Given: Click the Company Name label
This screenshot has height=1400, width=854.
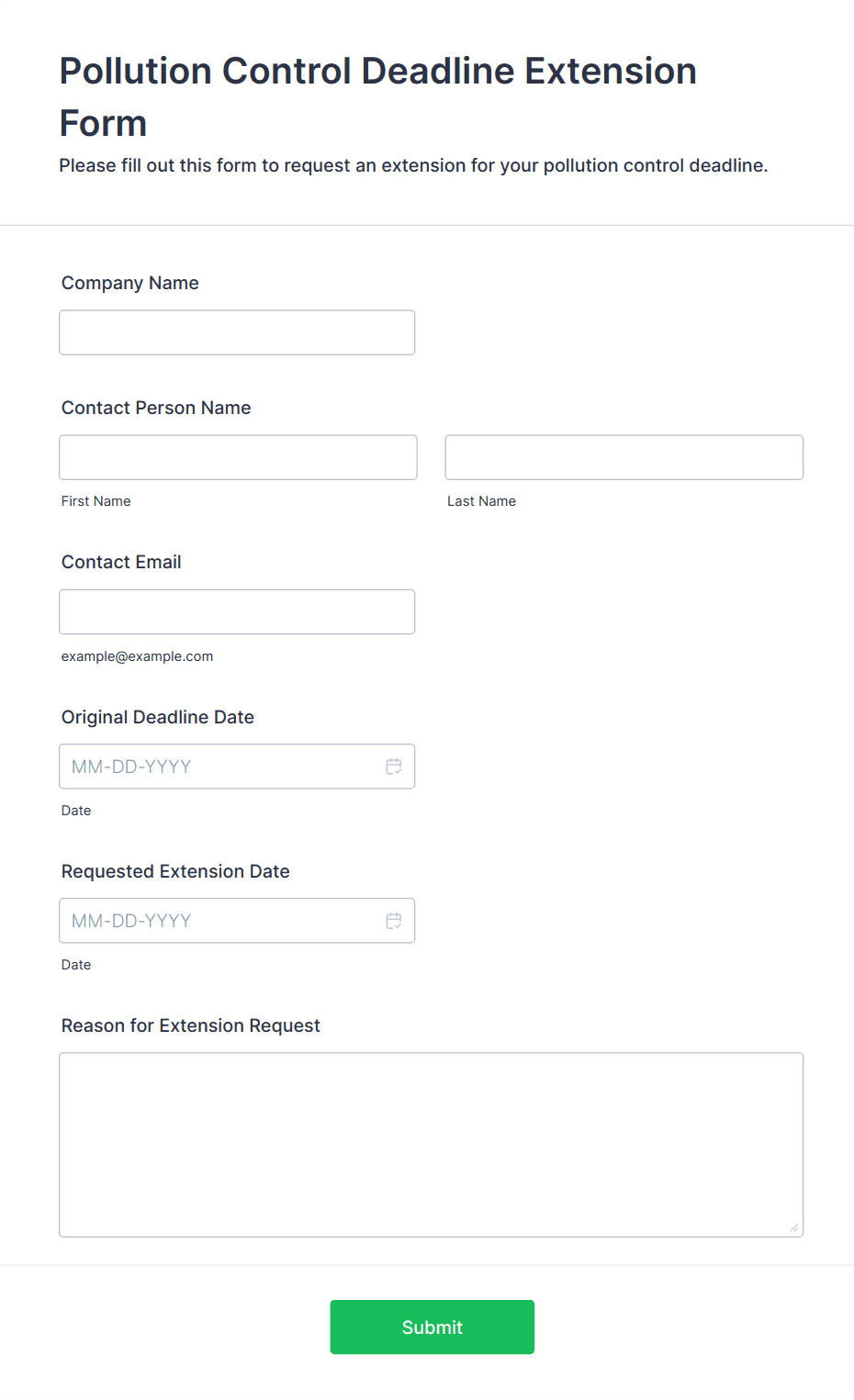Looking at the screenshot, I should coord(130,283).
